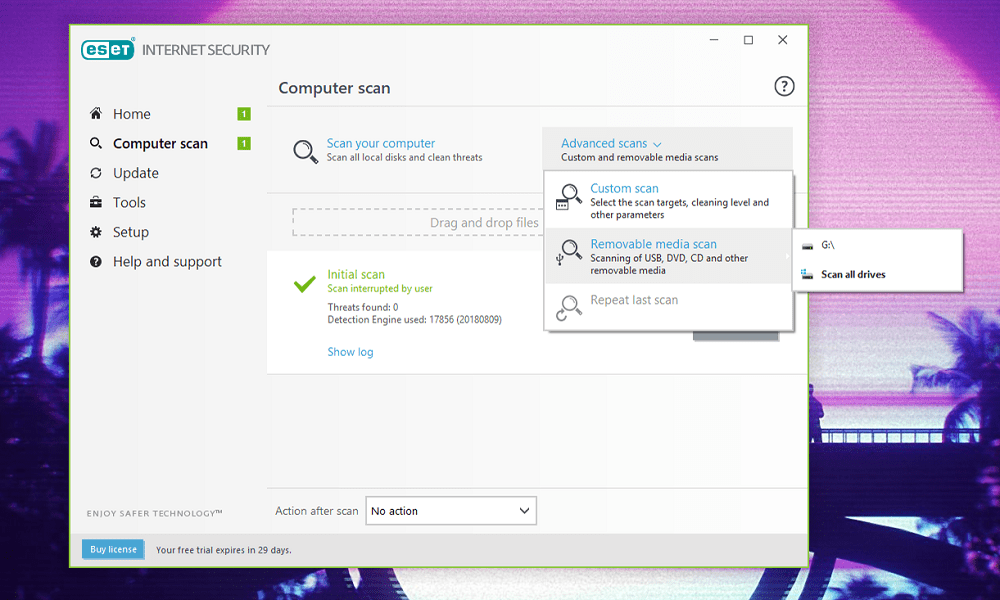Choose Custom scan
The height and width of the screenshot is (600, 1000).
click(668, 200)
